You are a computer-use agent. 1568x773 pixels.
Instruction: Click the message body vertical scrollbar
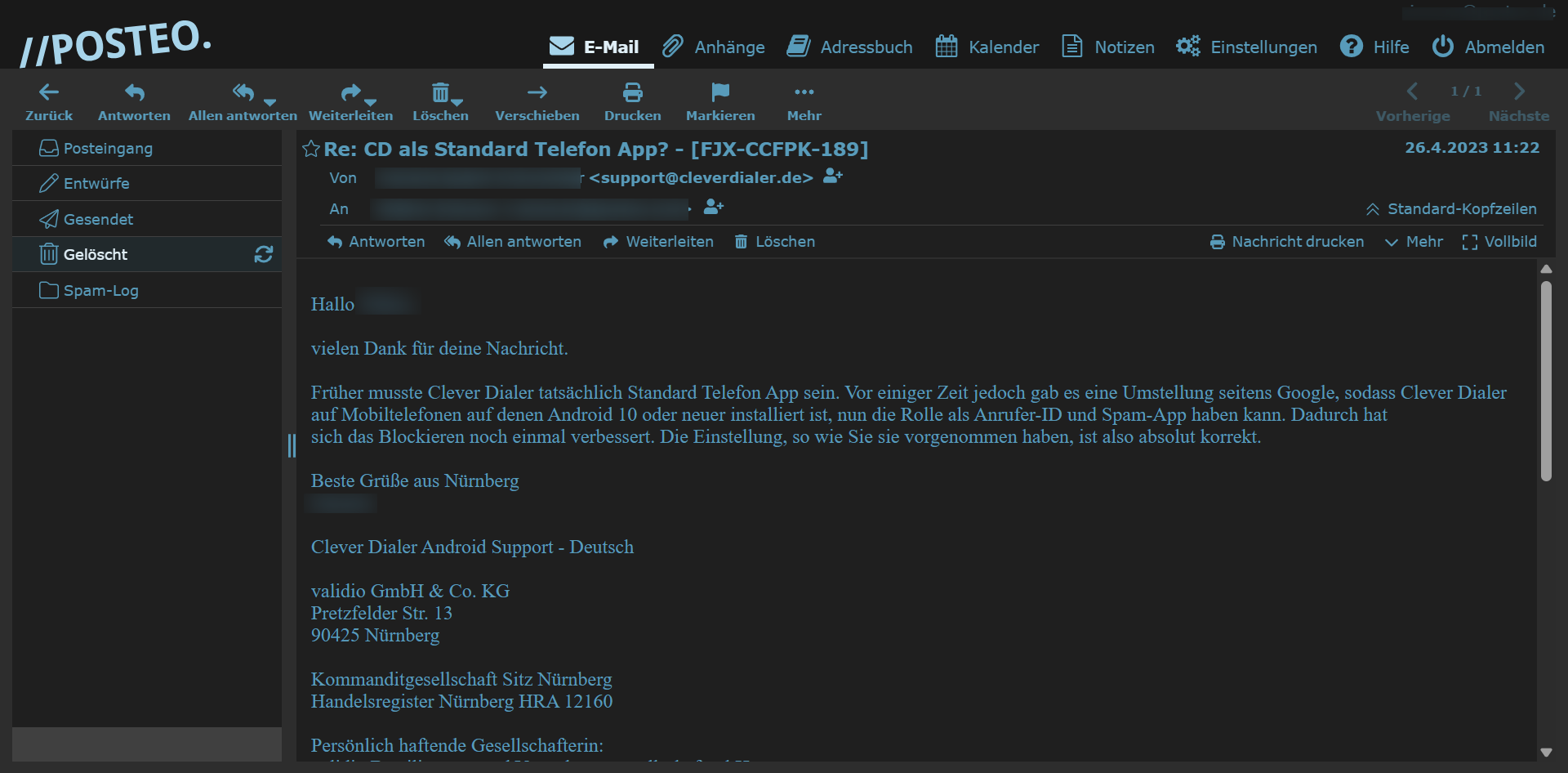point(1545,381)
